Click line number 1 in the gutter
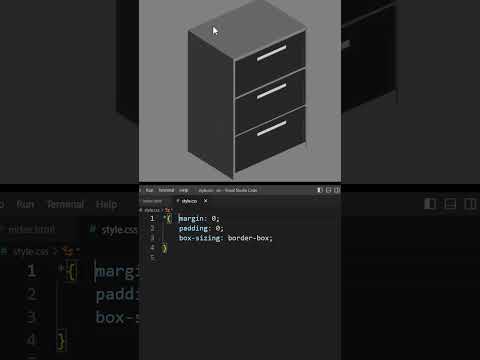The image size is (480, 360). click(152, 218)
